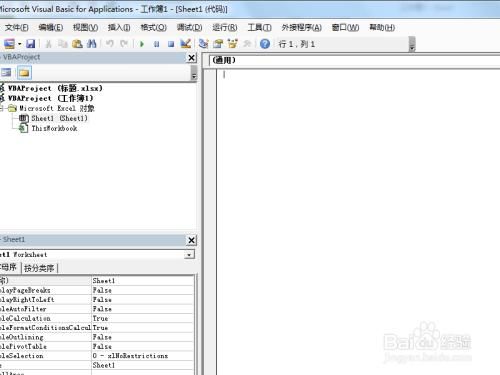Image resolution: width=500 pixels, height=375 pixels.
Task: Click False value of EnableAutoFilter property
Action: (x=142, y=309)
